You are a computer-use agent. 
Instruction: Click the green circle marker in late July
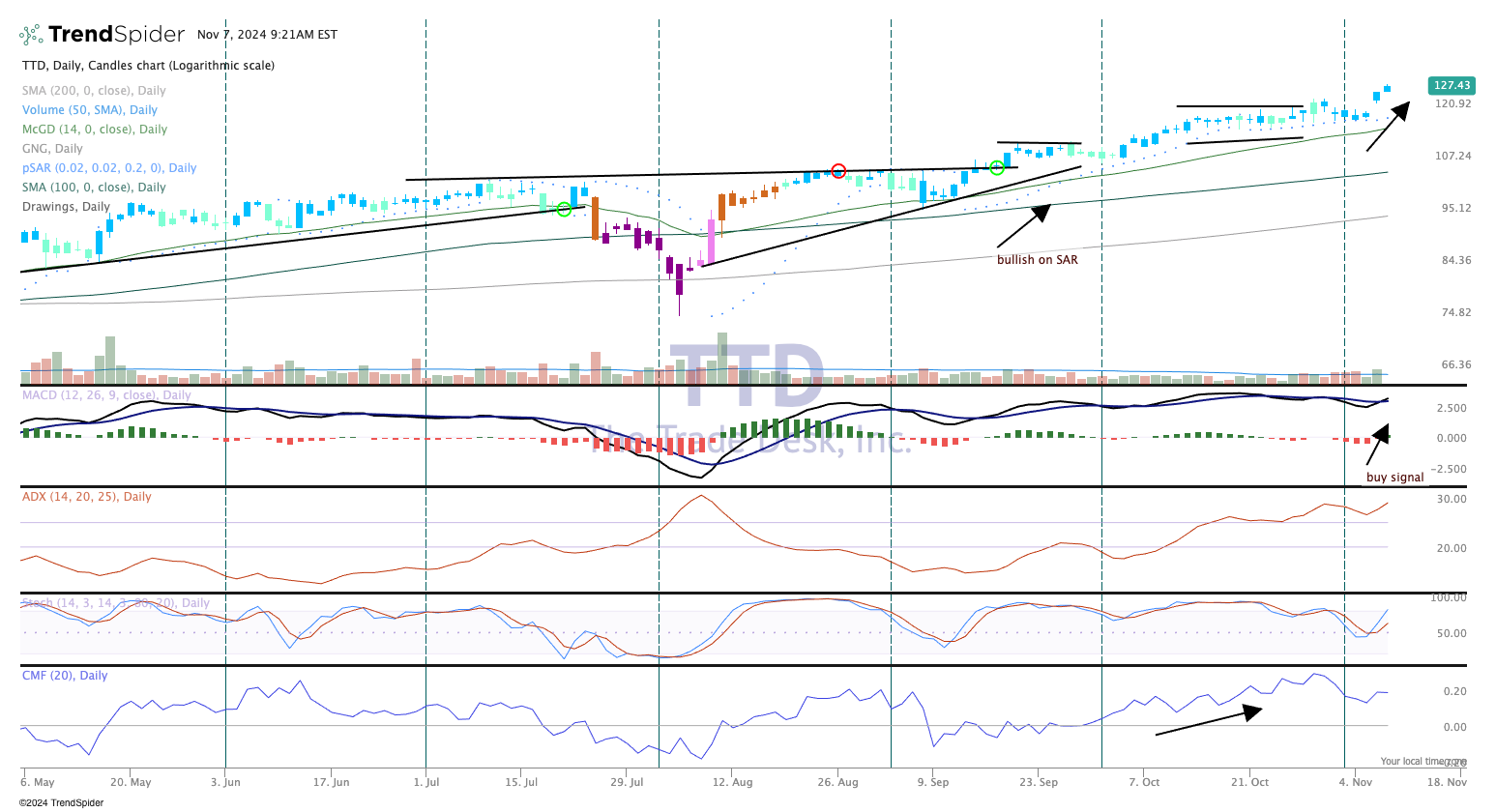[564, 209]
